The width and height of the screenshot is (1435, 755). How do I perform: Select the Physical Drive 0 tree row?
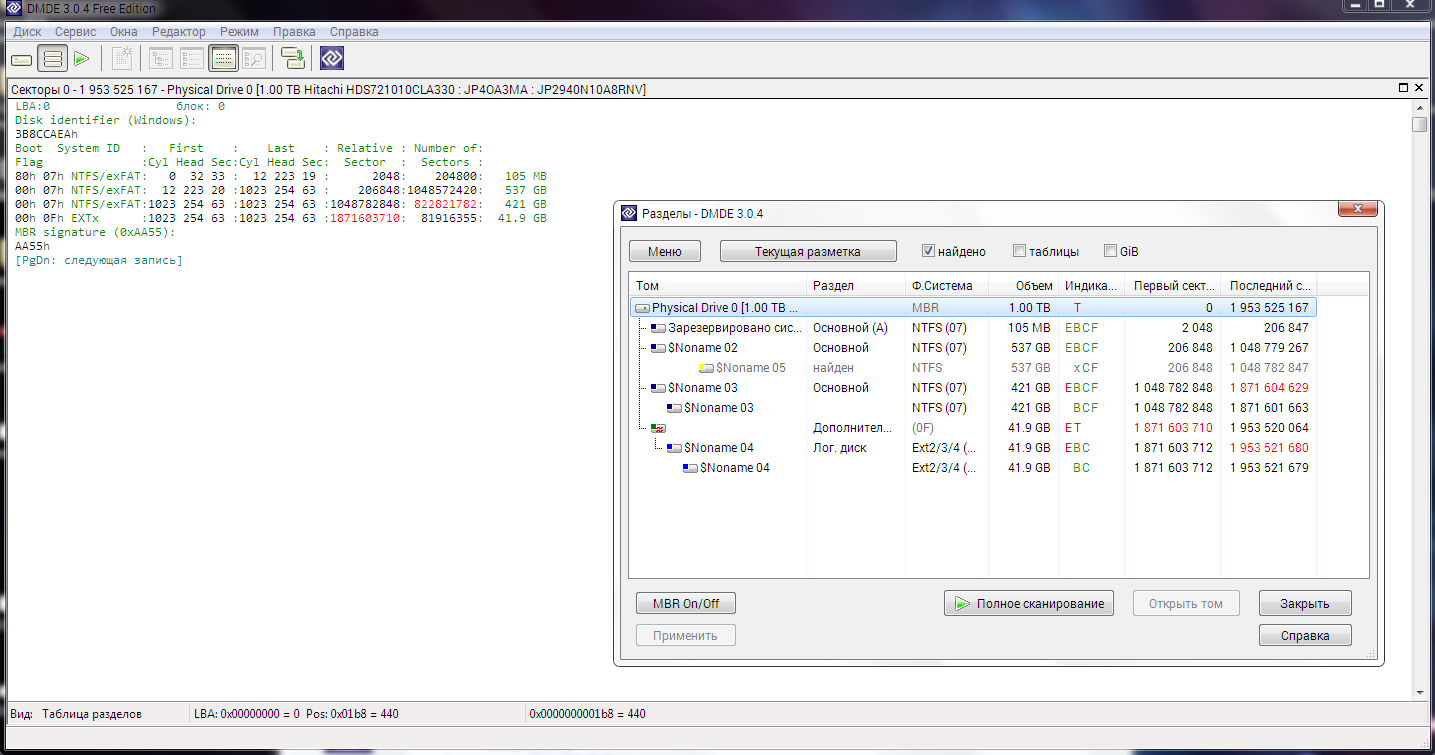pos(720,308)
